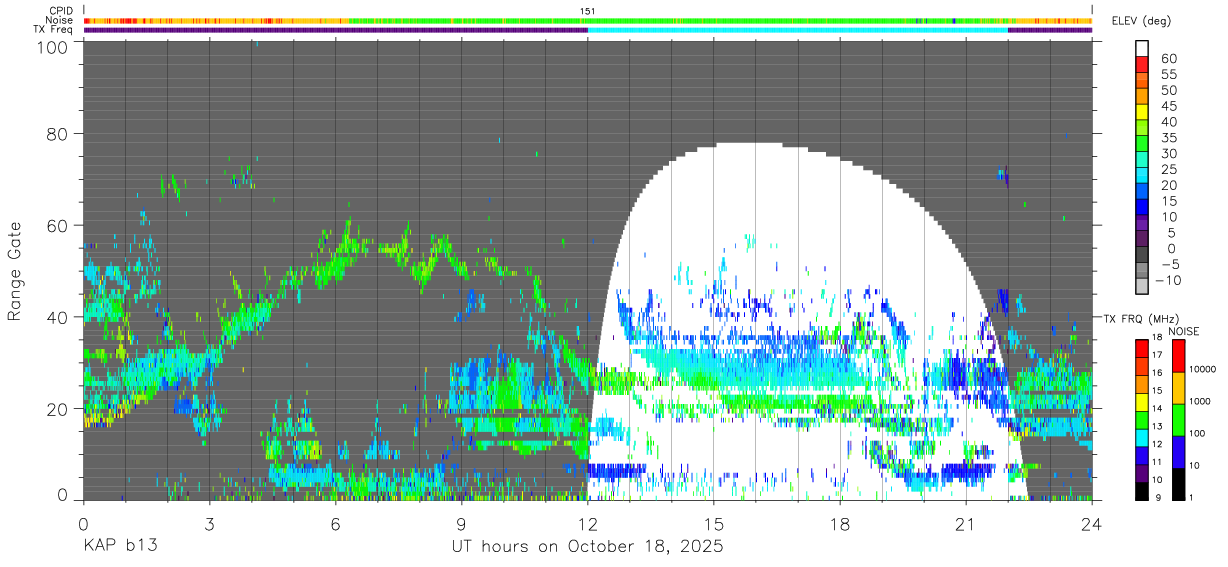Screen dimensions: 1228x567
Task: Click the x-axis hour label '24'
Action: (1092, 524)
